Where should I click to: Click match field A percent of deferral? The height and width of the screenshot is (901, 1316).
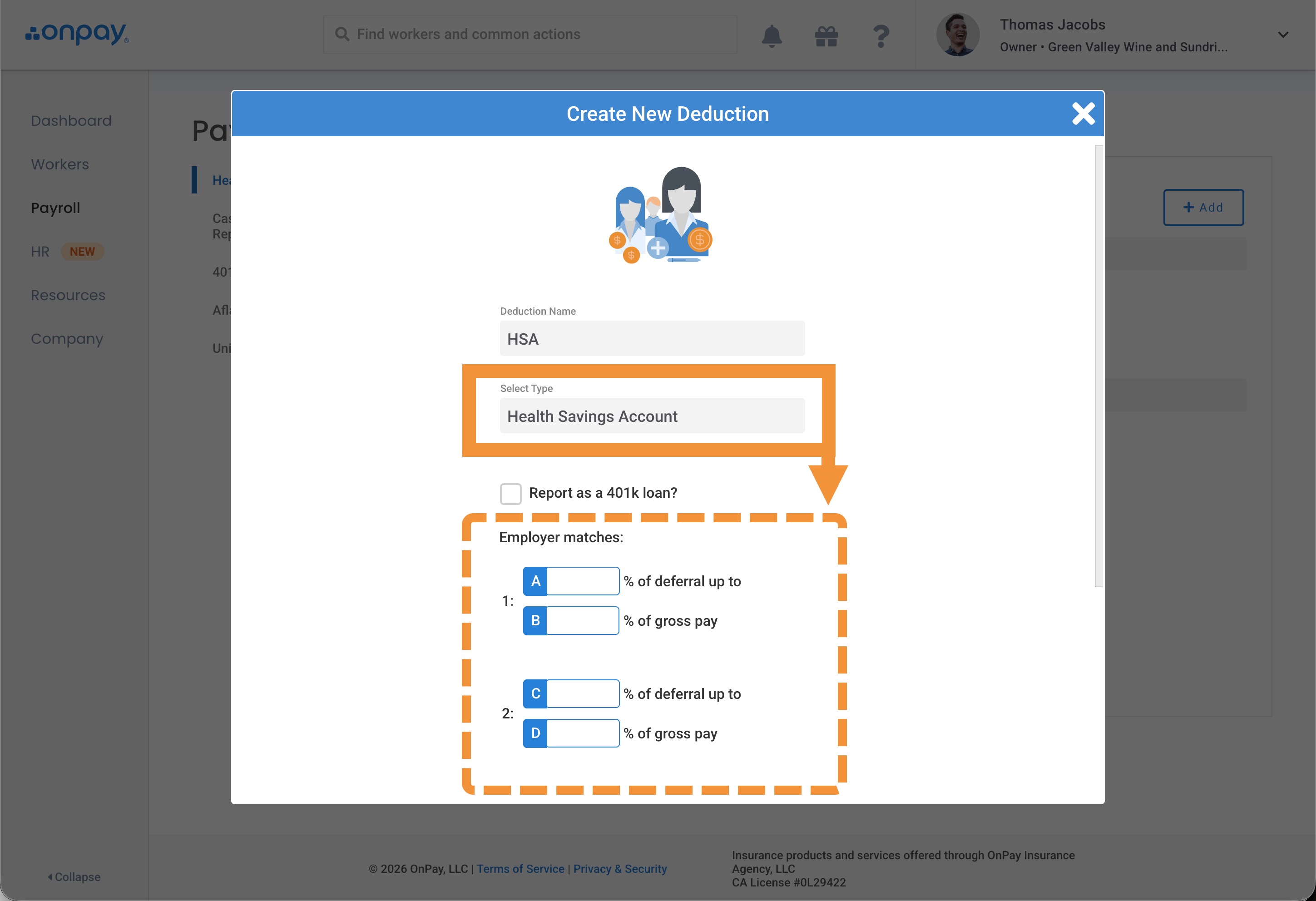click(x=583, y=581)
